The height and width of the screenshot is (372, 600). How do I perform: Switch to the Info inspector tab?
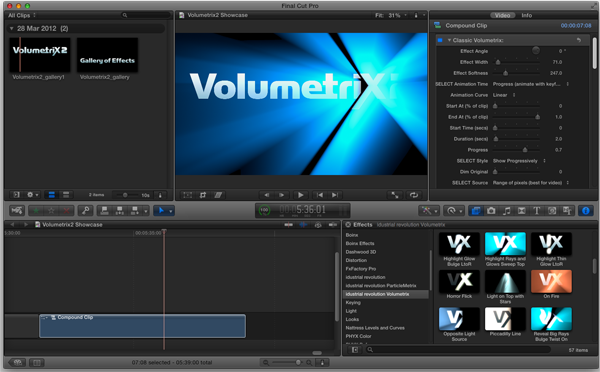pos(527,15)
